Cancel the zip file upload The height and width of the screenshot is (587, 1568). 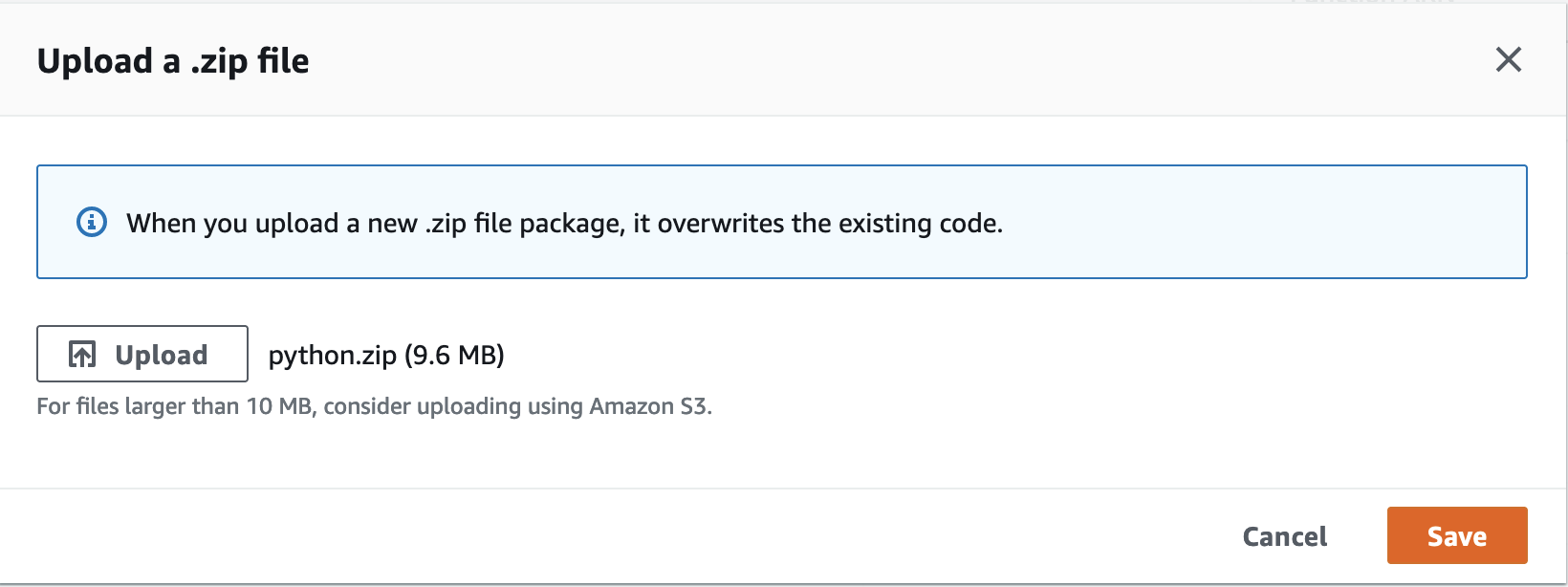coord(1284,536)
